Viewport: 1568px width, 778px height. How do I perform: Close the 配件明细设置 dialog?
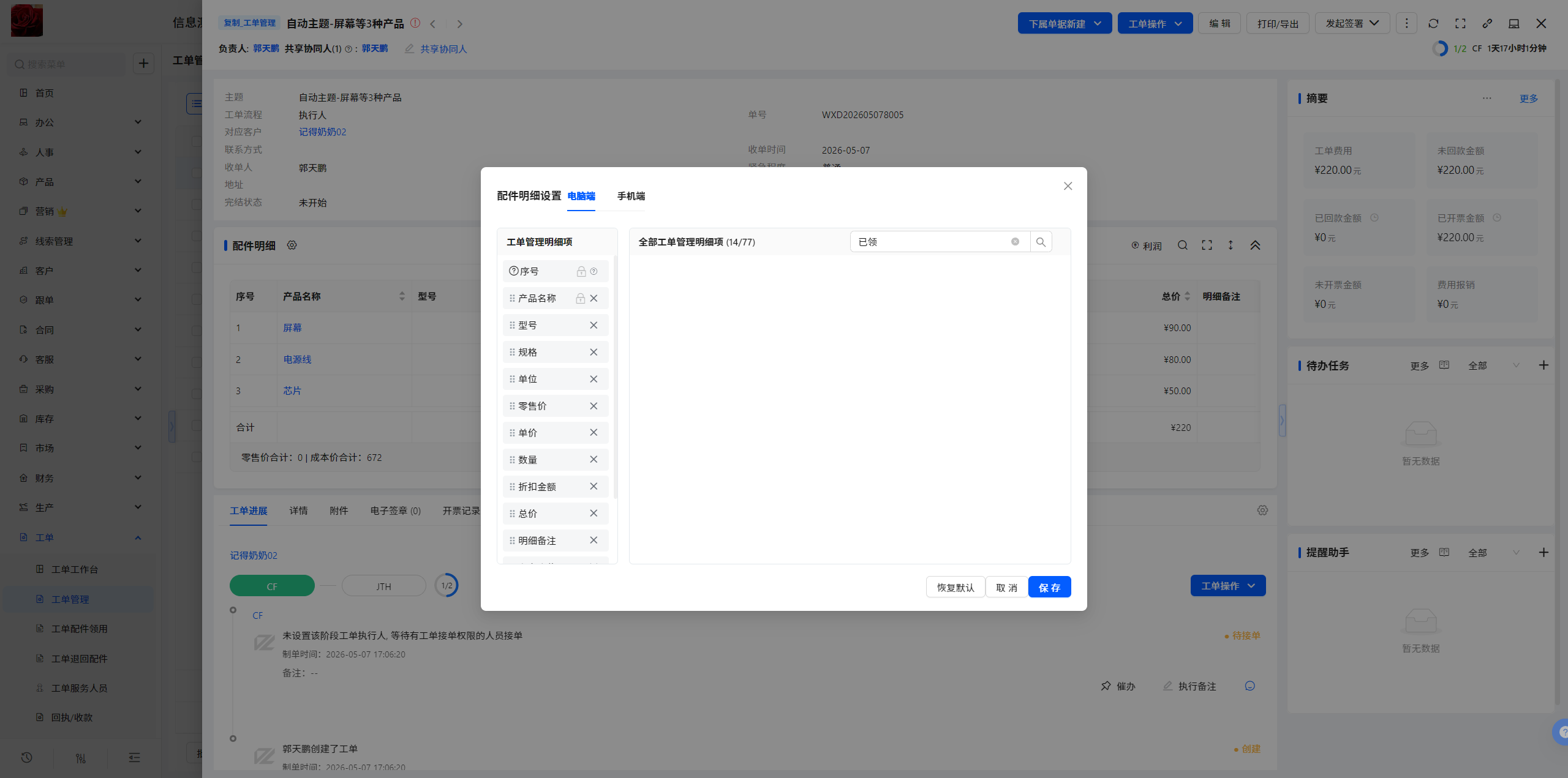pos(1068,186)
